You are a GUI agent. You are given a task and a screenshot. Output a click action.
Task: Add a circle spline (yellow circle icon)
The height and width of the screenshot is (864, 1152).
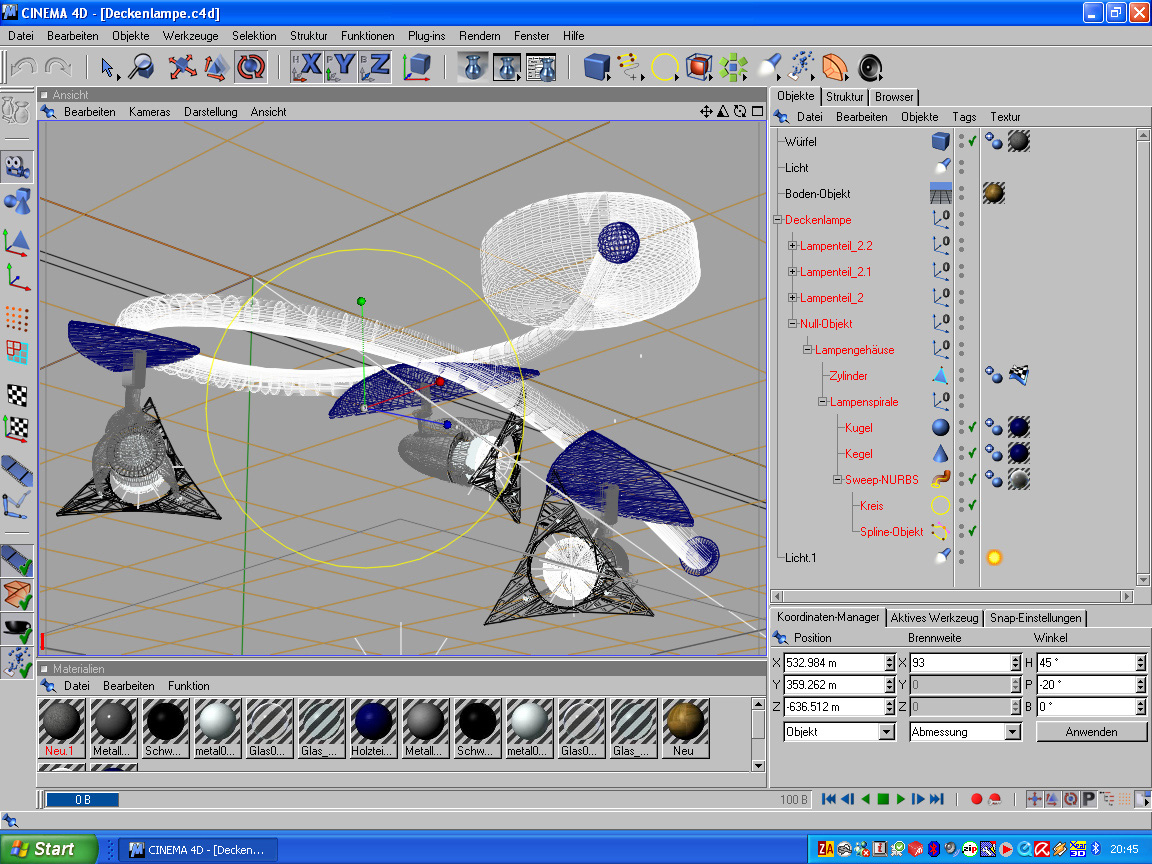click(x=664, y=67)
